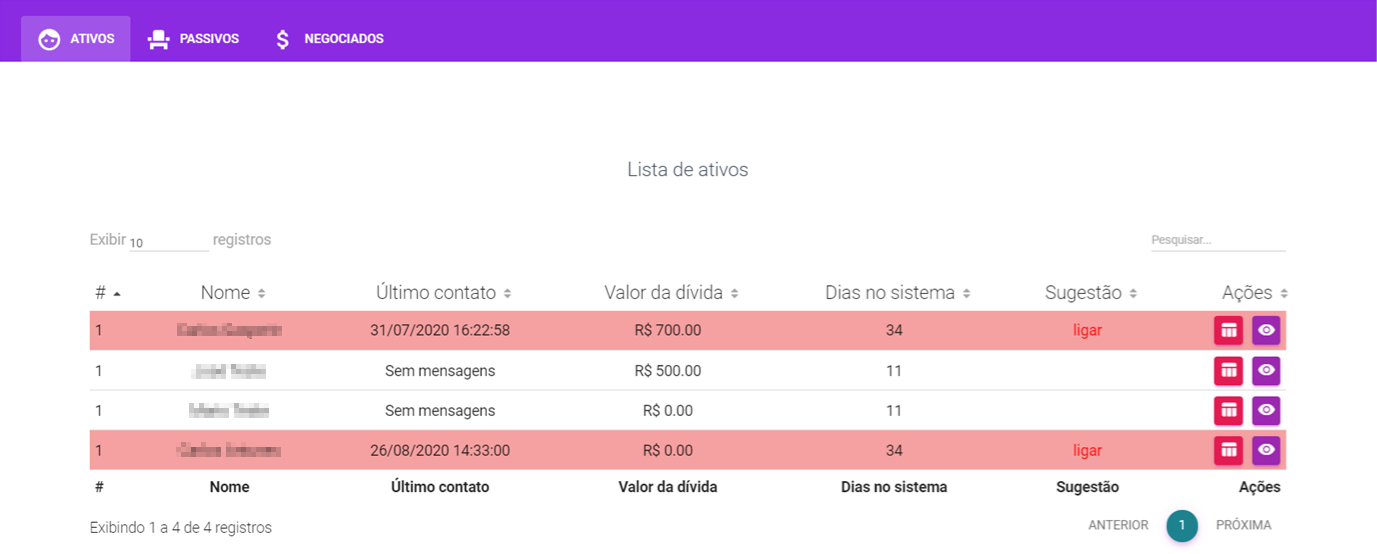Screen dimensions: 1377x554
Task: Switch to the Passivos tab
Action: tap(192, 39)
